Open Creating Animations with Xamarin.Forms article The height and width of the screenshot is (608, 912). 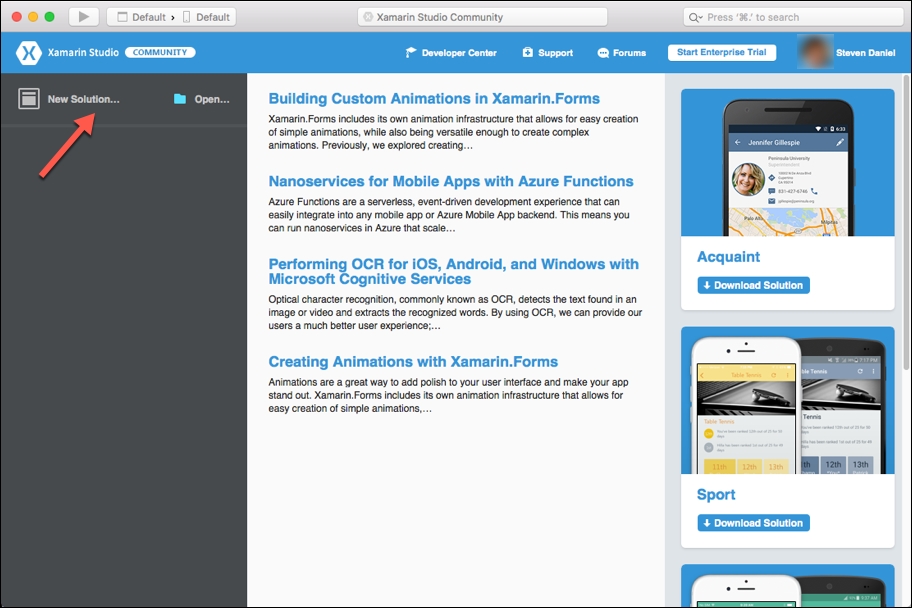[x=413, y=362]
